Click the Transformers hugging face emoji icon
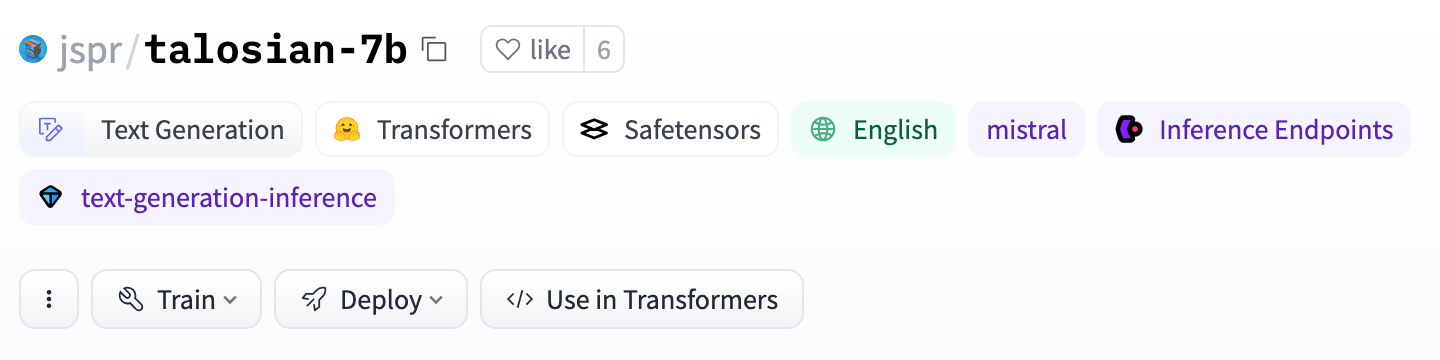Viewport: 1440px width, 360px height. pos(346,130)
